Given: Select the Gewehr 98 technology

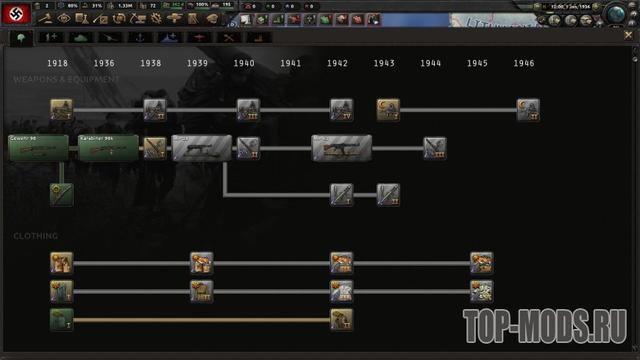Looking at the screenshot, I should point(38,148).
